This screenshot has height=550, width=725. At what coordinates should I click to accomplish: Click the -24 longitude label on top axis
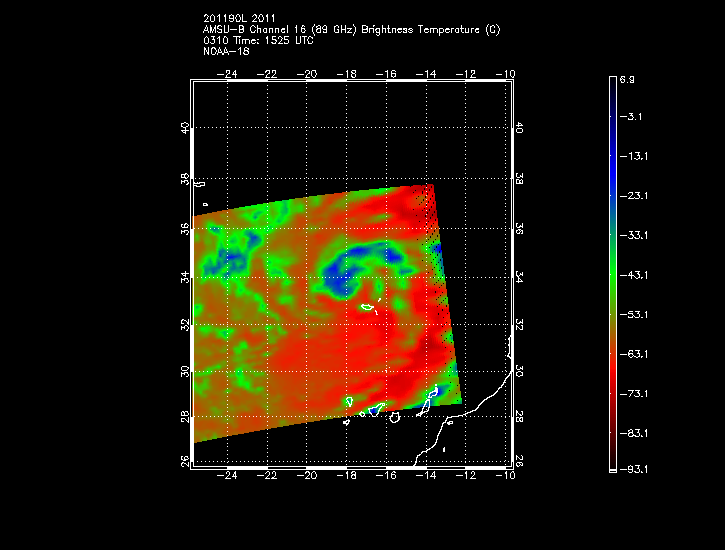click(x=230, y=73)
